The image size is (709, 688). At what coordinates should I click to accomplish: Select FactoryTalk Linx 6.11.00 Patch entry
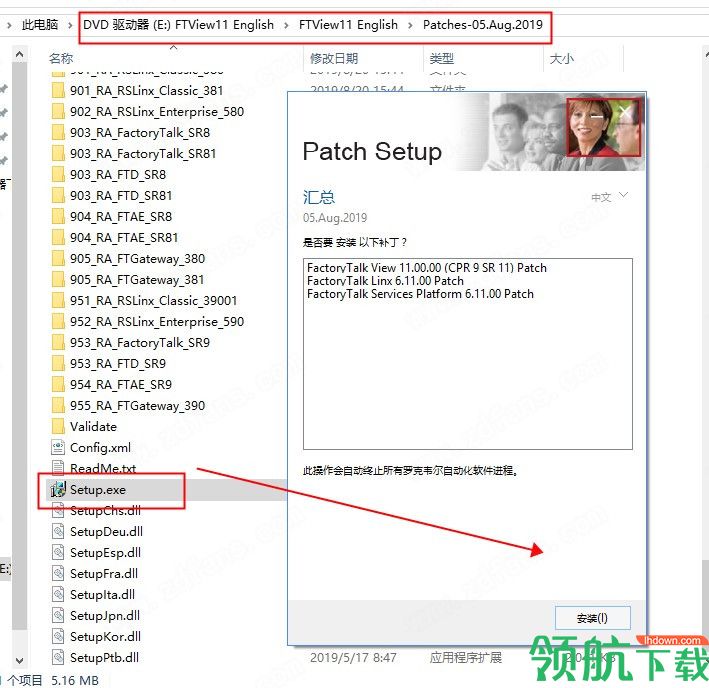pos(385,281)
